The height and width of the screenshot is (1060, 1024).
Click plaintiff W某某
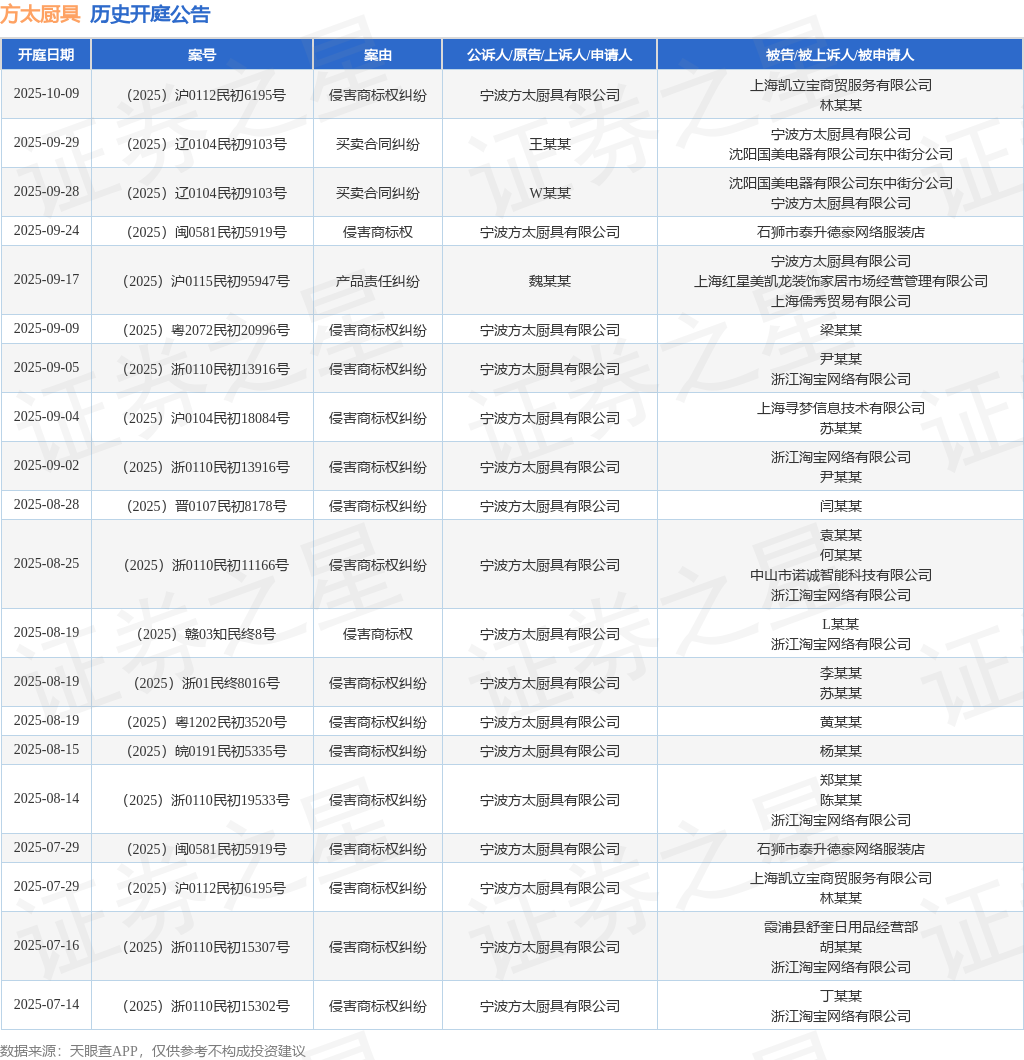tap(550, 193)
